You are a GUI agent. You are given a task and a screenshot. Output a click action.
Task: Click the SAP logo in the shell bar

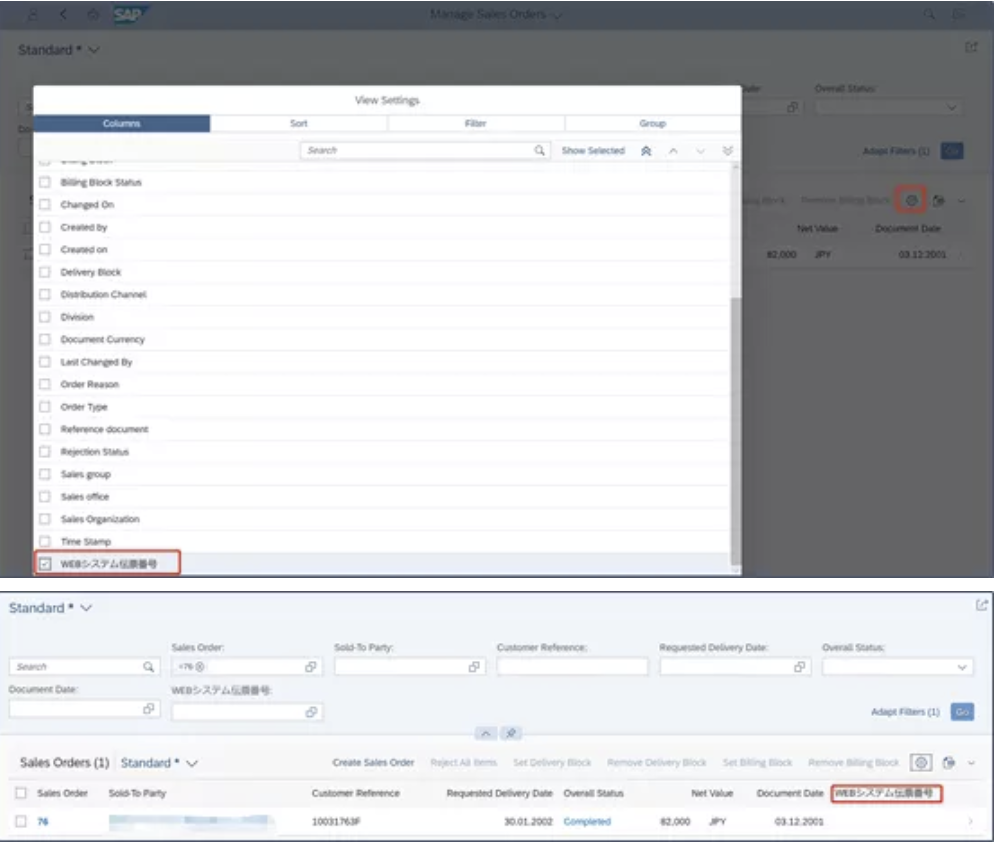[130, 14]
